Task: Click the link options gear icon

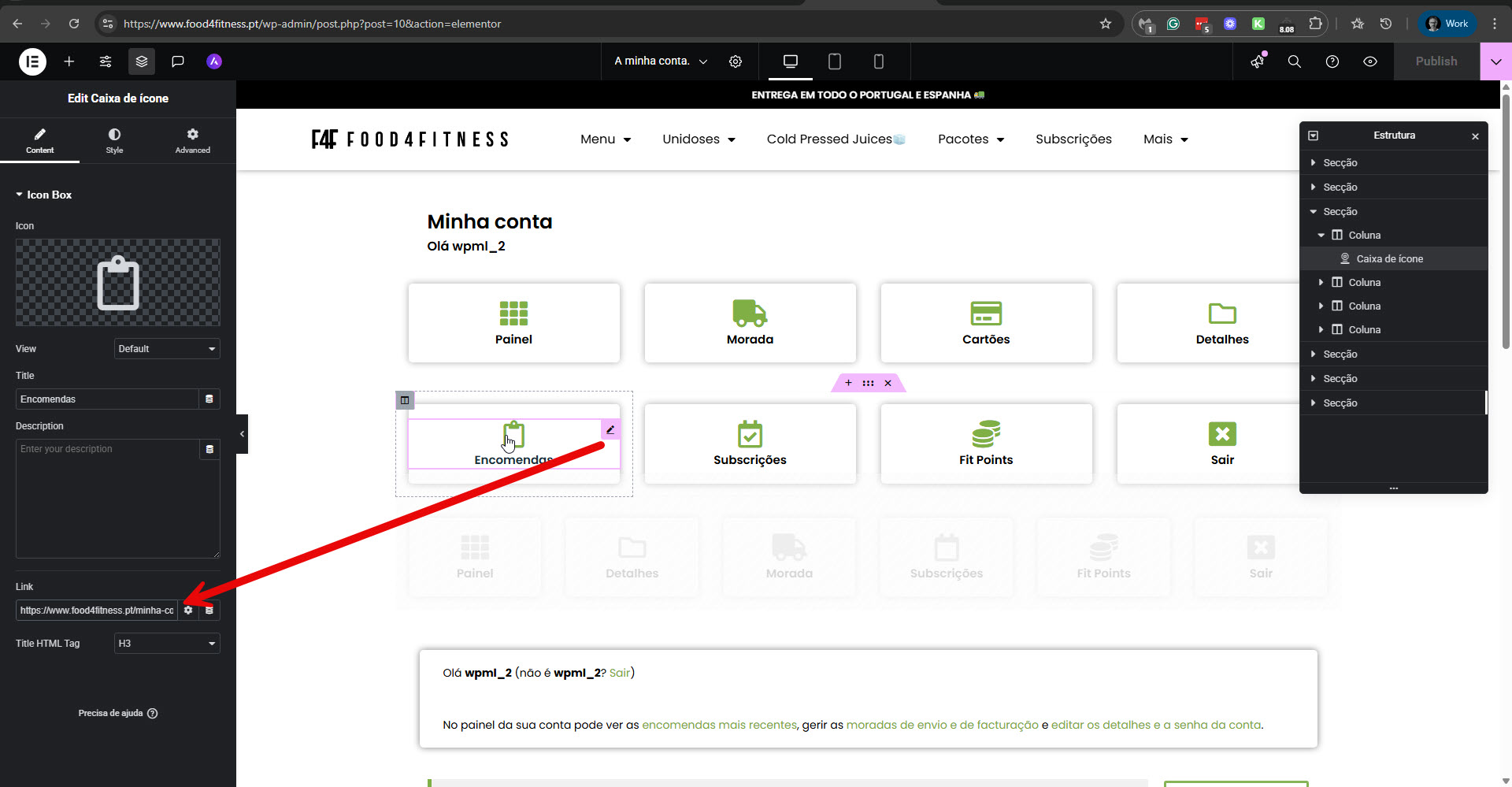Action: (188, 611)
